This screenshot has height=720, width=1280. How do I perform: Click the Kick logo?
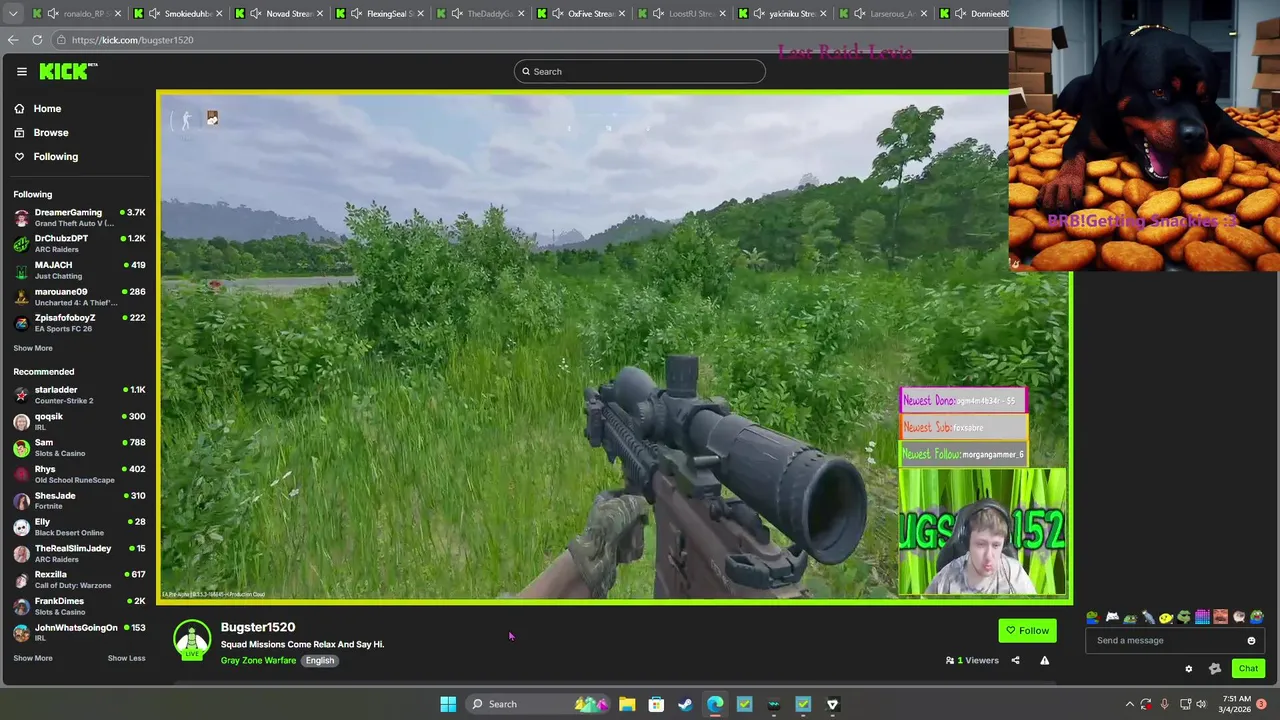click(67, 71)
